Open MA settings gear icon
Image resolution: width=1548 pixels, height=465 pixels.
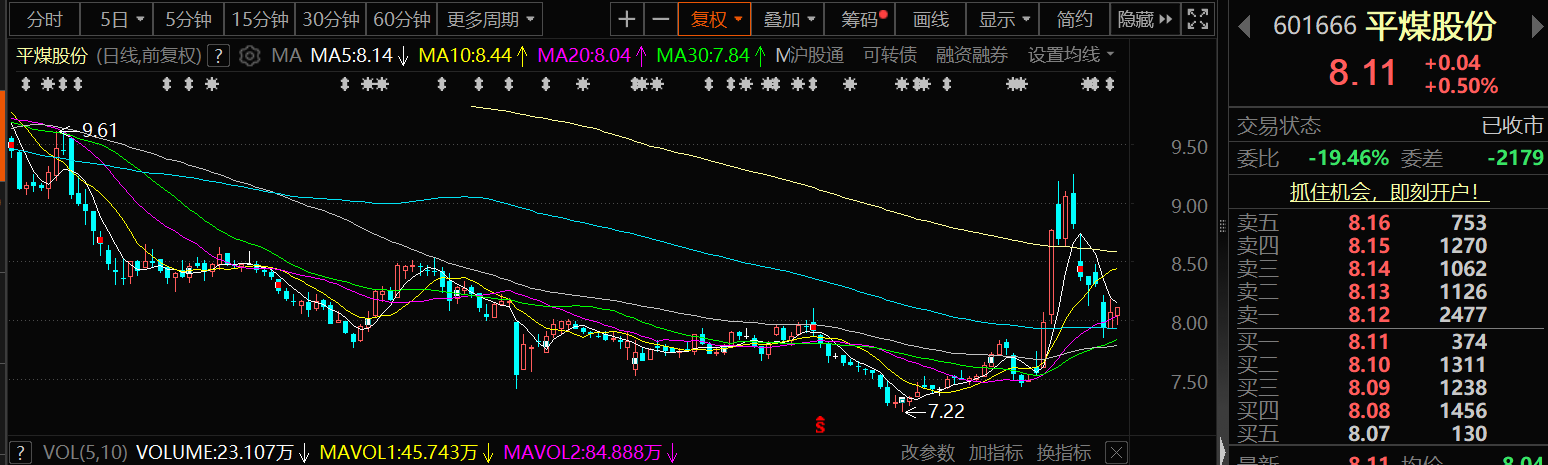[x=250, y=55]
